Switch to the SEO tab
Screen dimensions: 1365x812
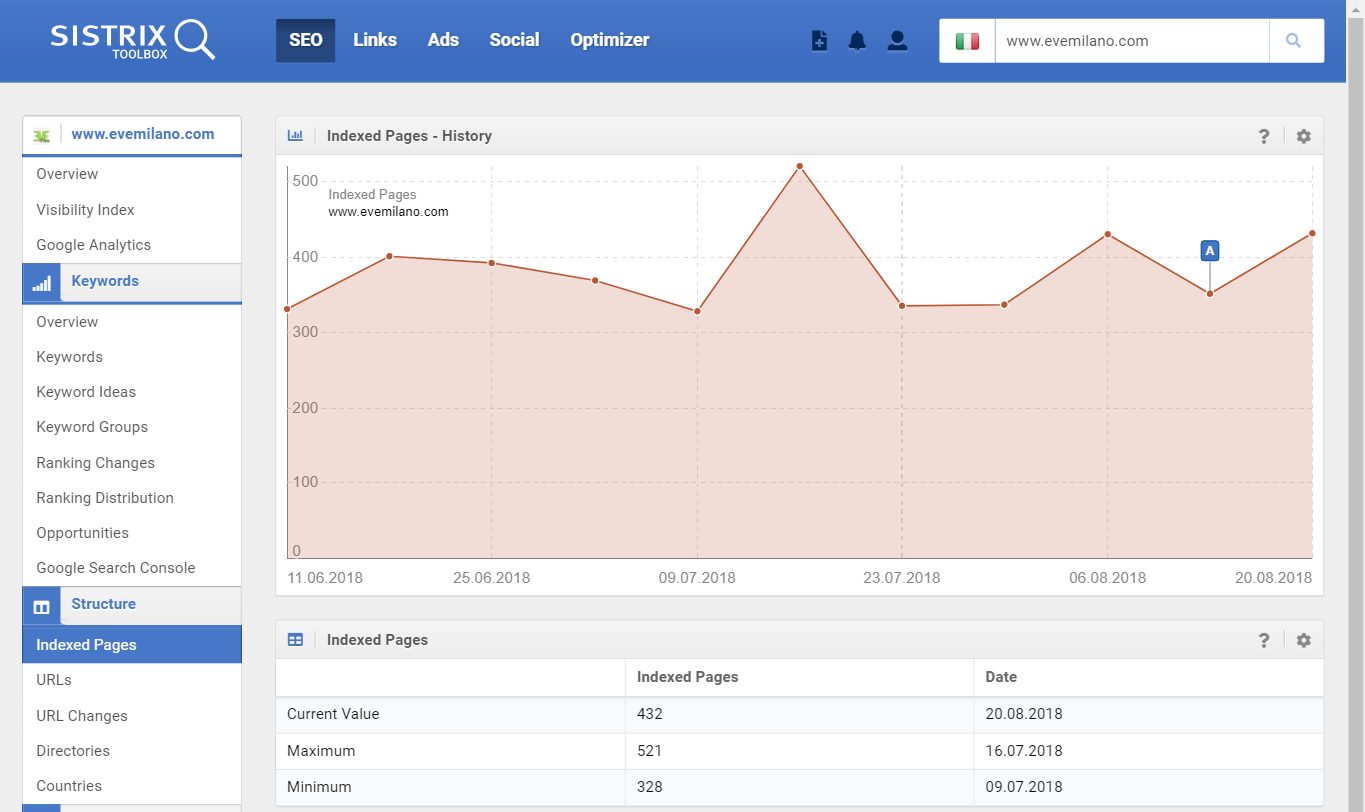coord(306,40)
